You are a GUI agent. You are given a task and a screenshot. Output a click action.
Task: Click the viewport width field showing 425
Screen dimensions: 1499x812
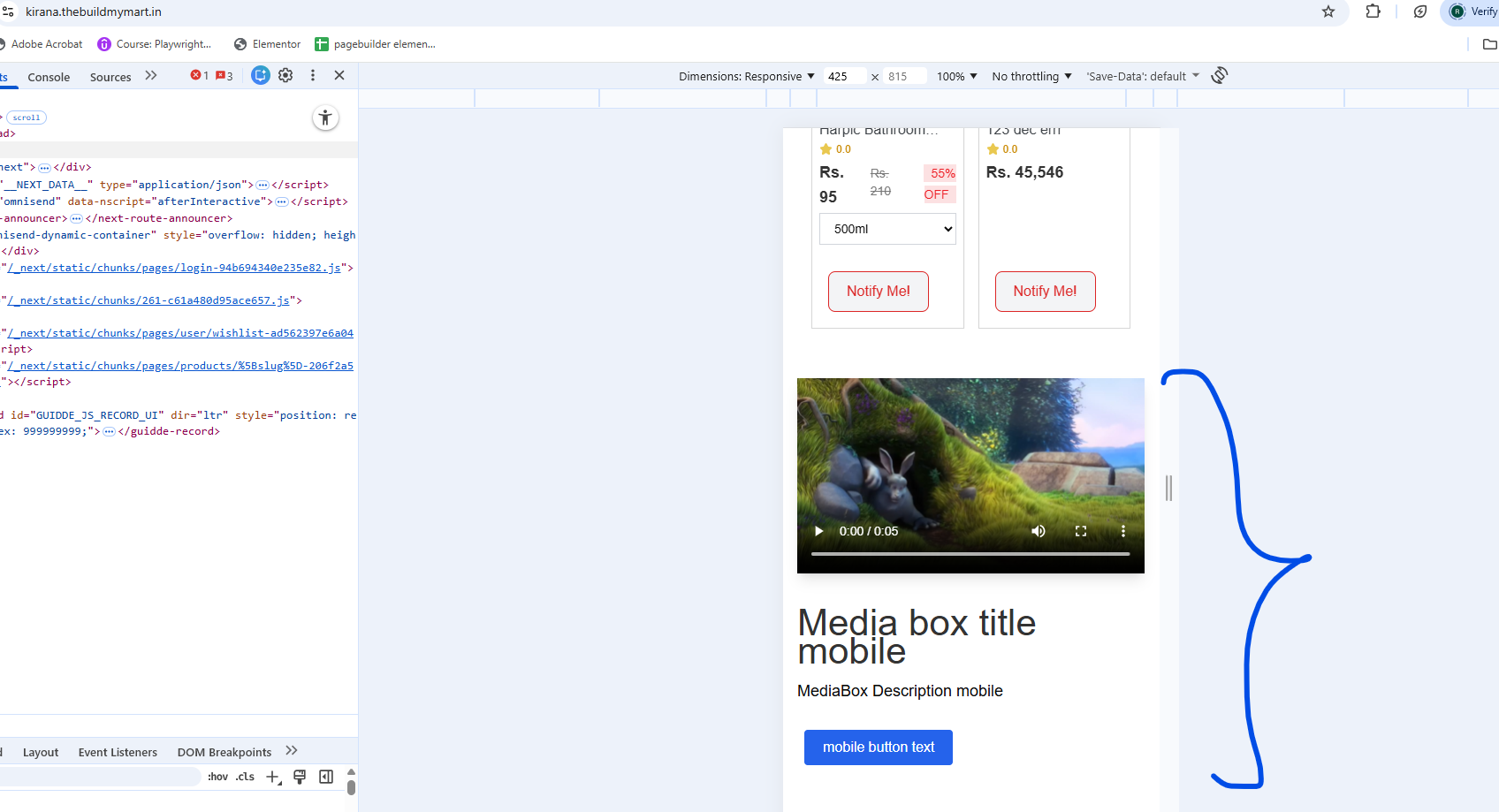(845, 77)
